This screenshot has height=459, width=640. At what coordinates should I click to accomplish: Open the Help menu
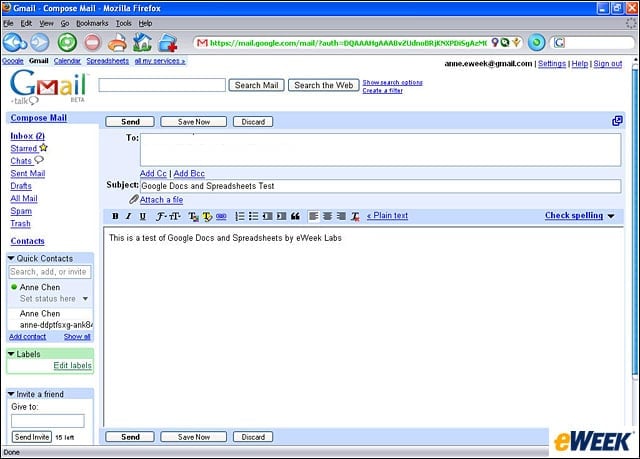[x=145, y=23]
